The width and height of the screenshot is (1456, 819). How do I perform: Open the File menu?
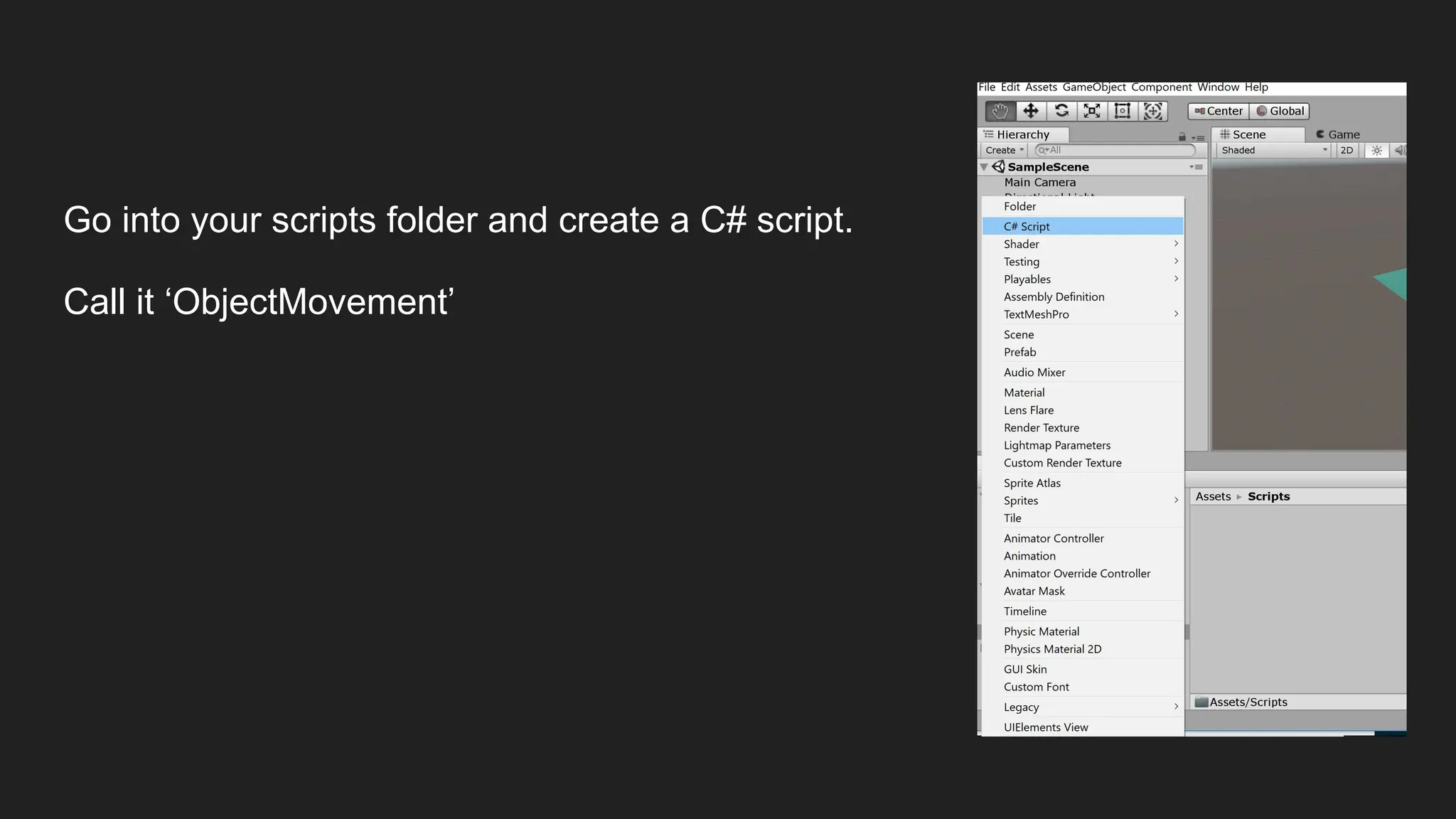pos(987,87)
